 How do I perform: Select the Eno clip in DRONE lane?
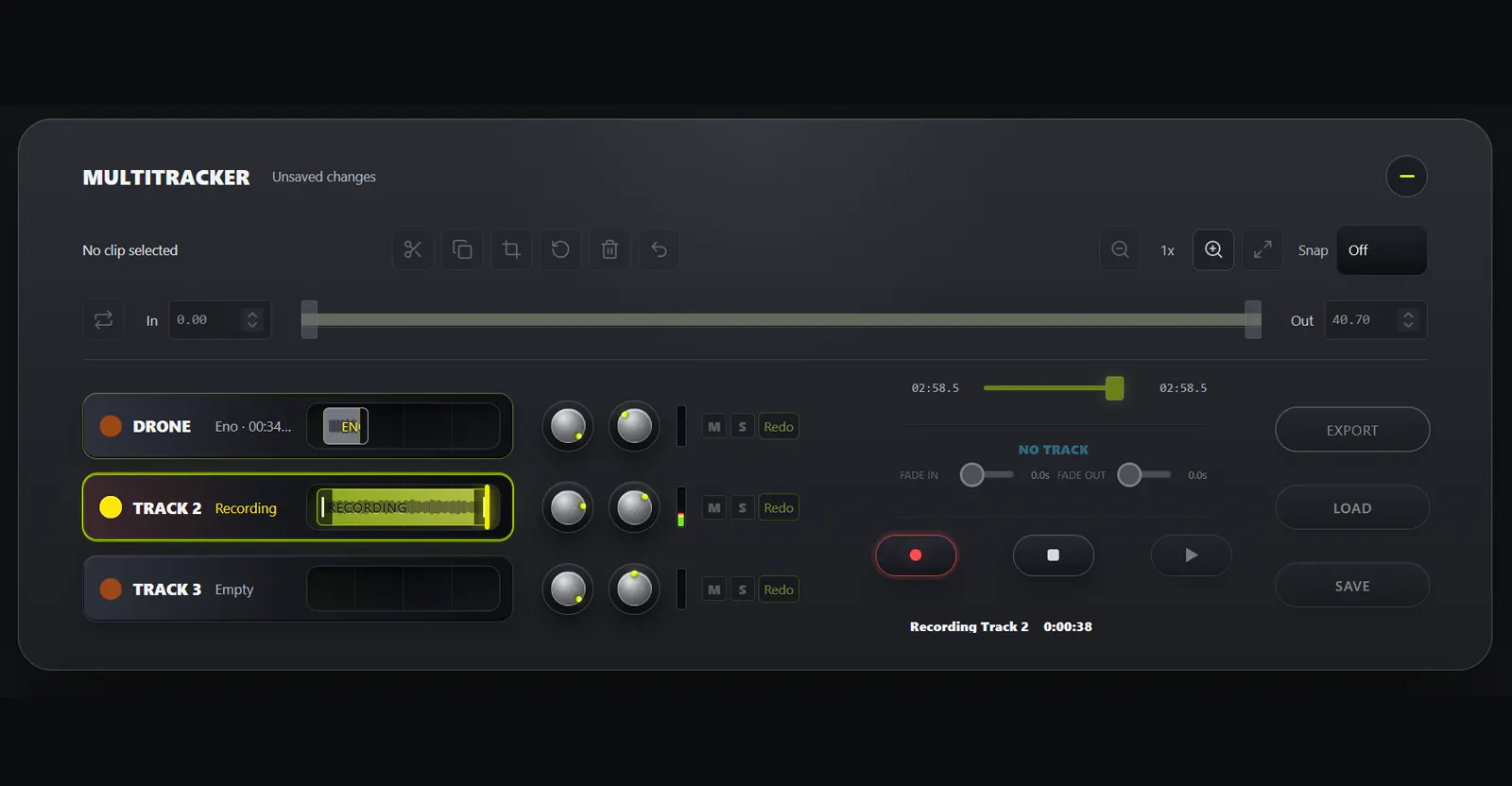coord(345,426)
